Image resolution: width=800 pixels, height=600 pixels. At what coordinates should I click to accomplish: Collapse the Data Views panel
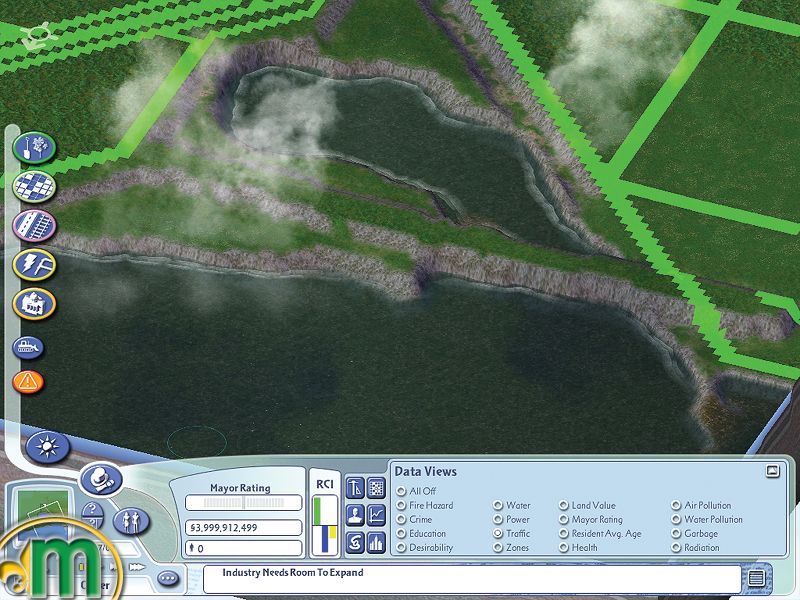[x=773, y=471]
